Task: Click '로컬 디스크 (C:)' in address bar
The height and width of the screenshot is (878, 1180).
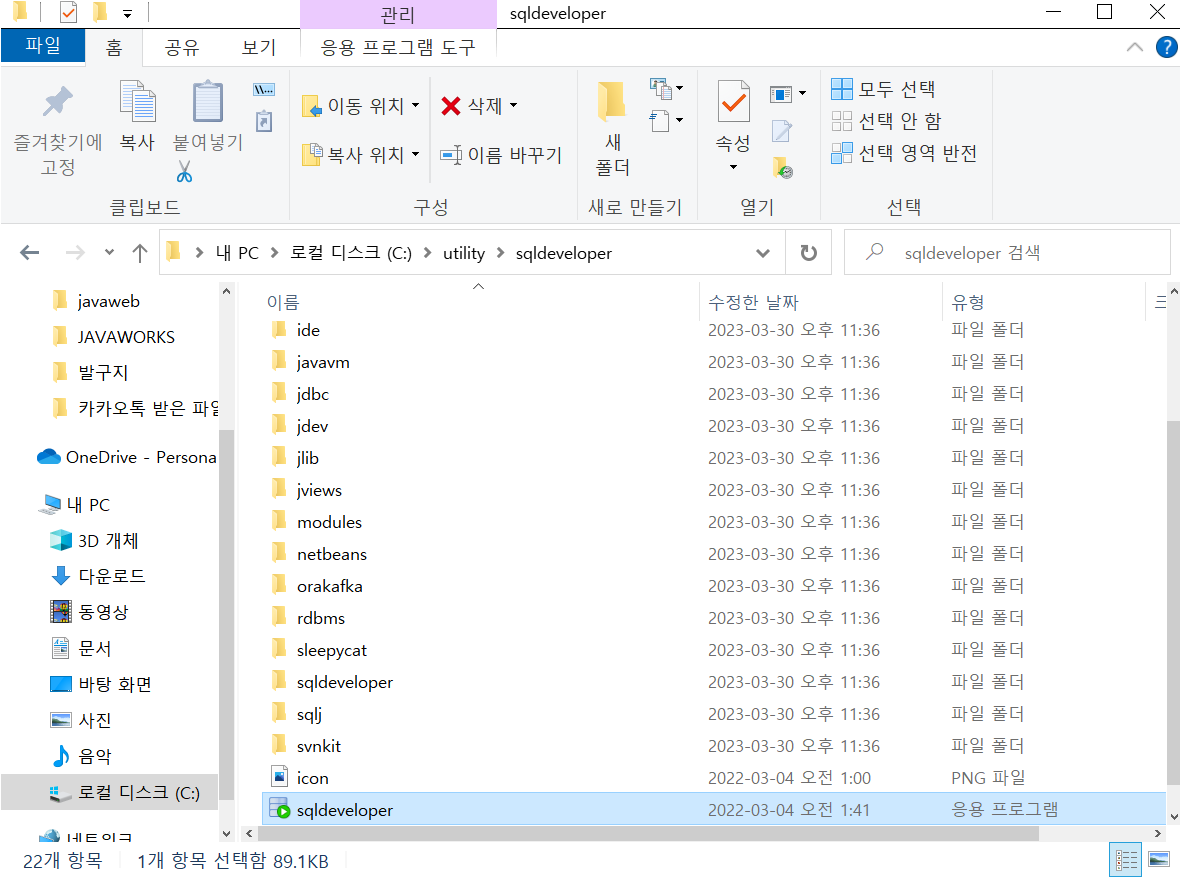Action: pyautogui.click(x=351, y=254)
